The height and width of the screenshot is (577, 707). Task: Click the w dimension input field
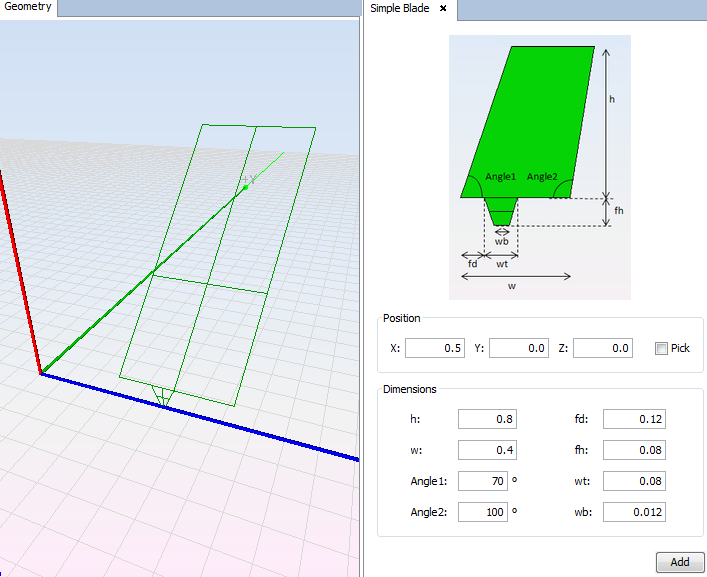[x=488, y=451]
